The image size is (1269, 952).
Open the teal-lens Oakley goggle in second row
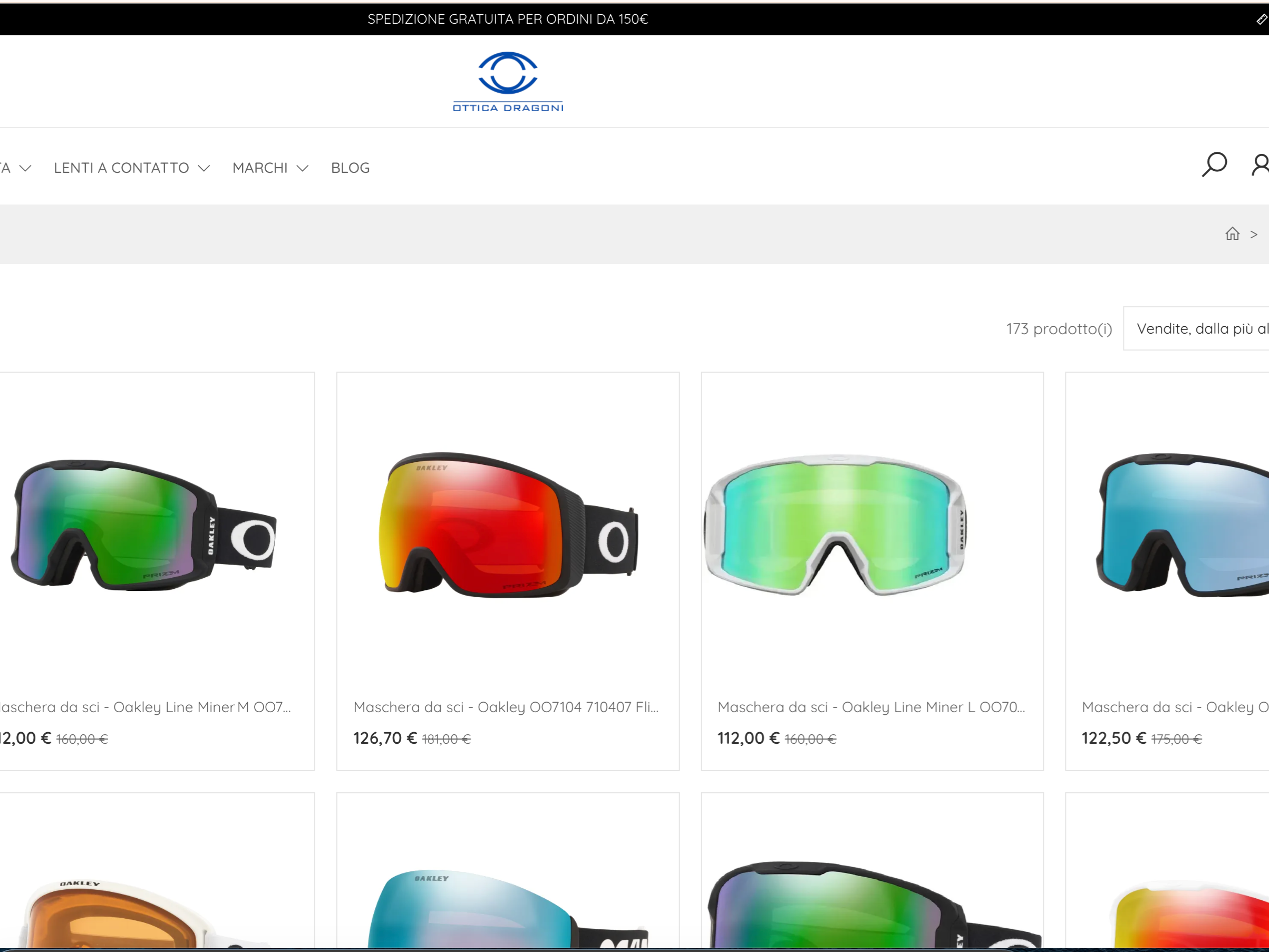tap(508, 908)
